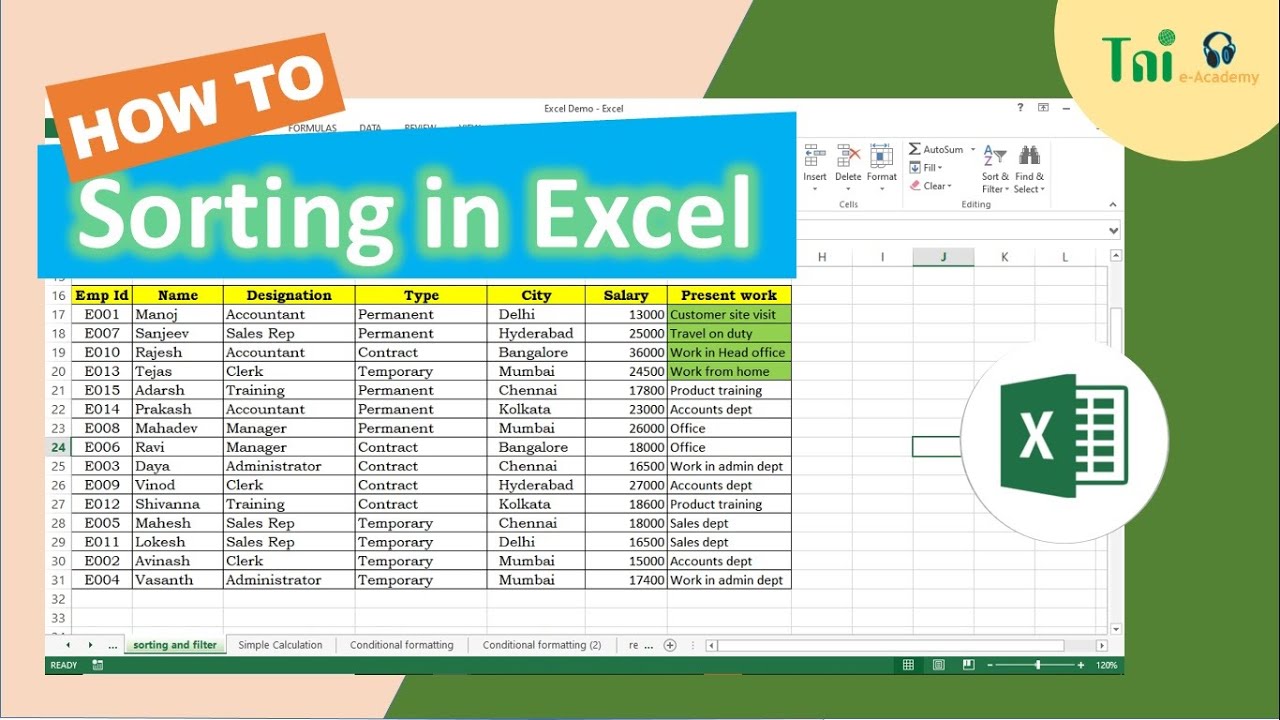Open Ribbon Display Options icon
This screenshot has height=720, width=1280.
tap(1043, 107)
